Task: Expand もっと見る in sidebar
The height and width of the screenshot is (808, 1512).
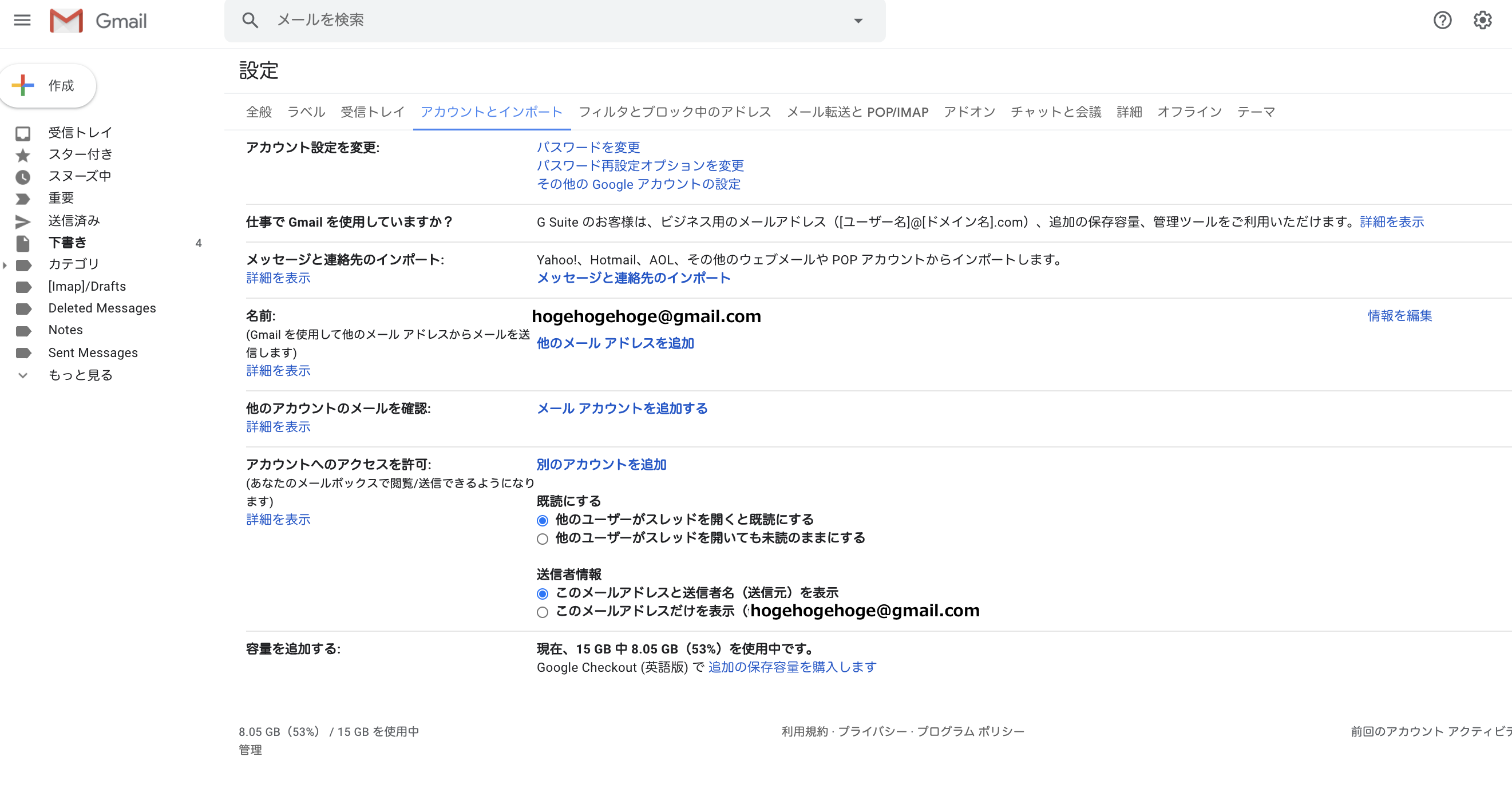Action: (x=80, y=375)
